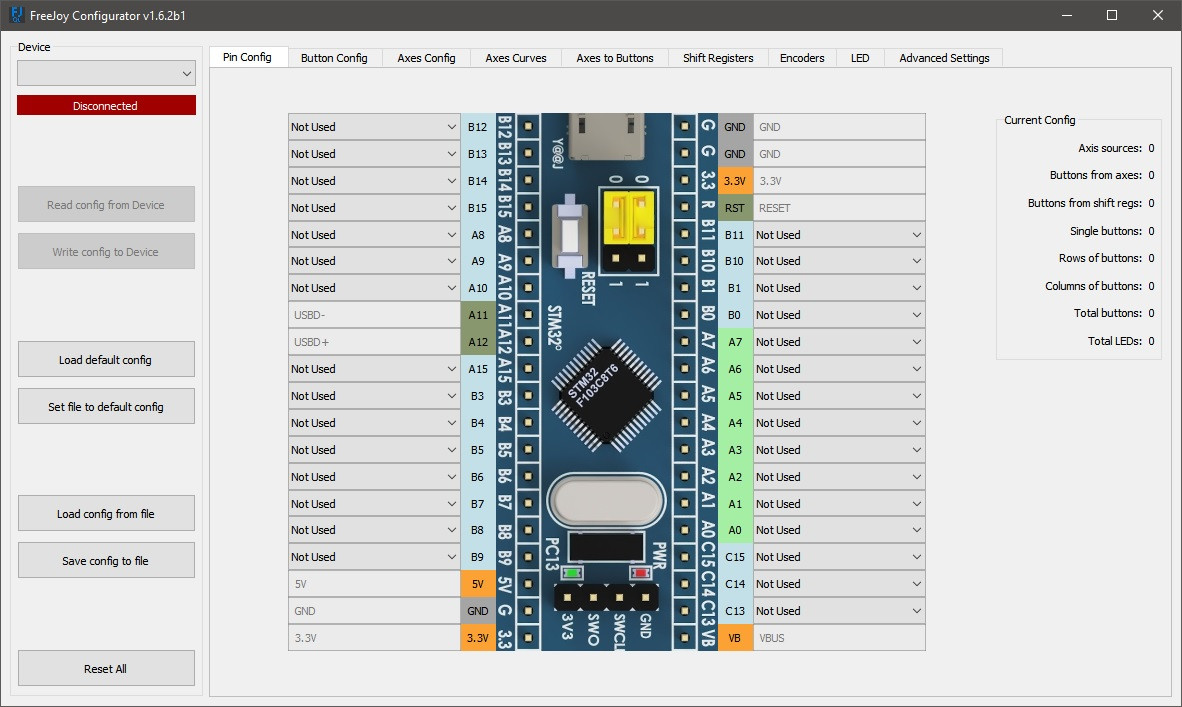Switch to the Button Config tab

point(334,58)
